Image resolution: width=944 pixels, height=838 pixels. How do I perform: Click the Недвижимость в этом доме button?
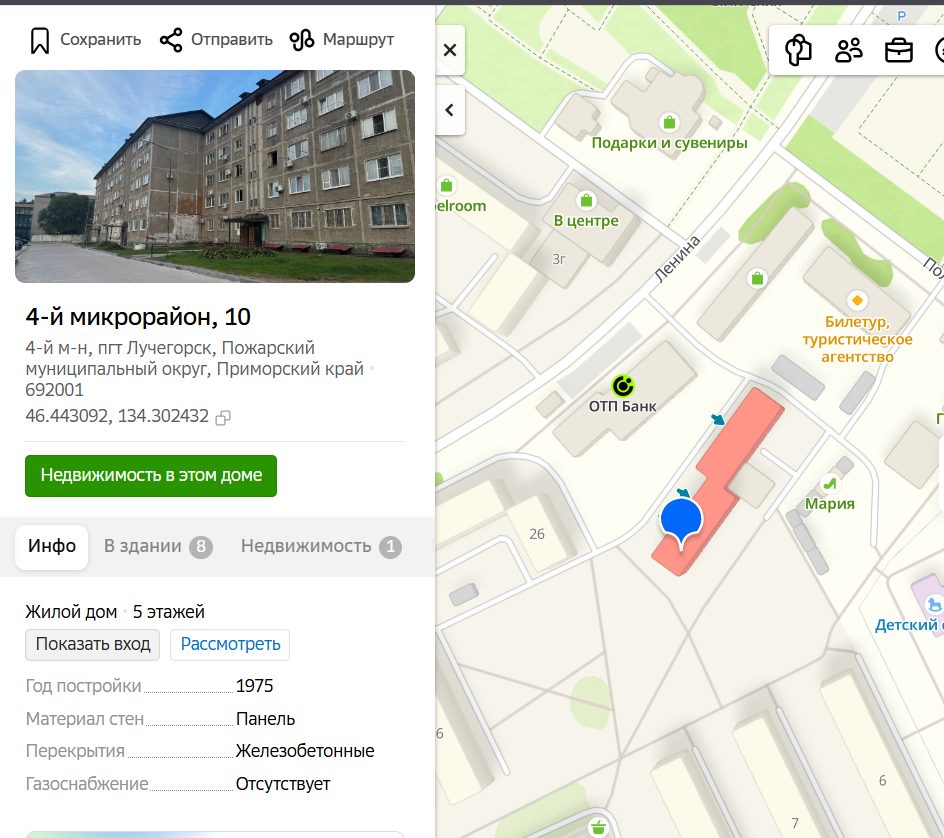[151, 476]
